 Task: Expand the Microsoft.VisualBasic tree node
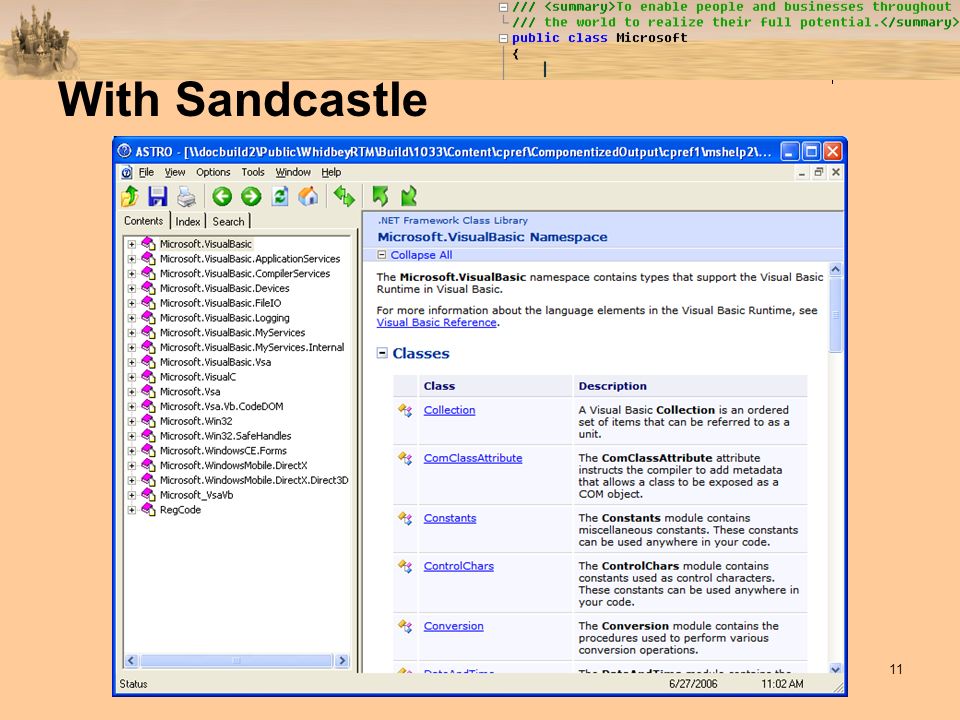tap(132, 244)
